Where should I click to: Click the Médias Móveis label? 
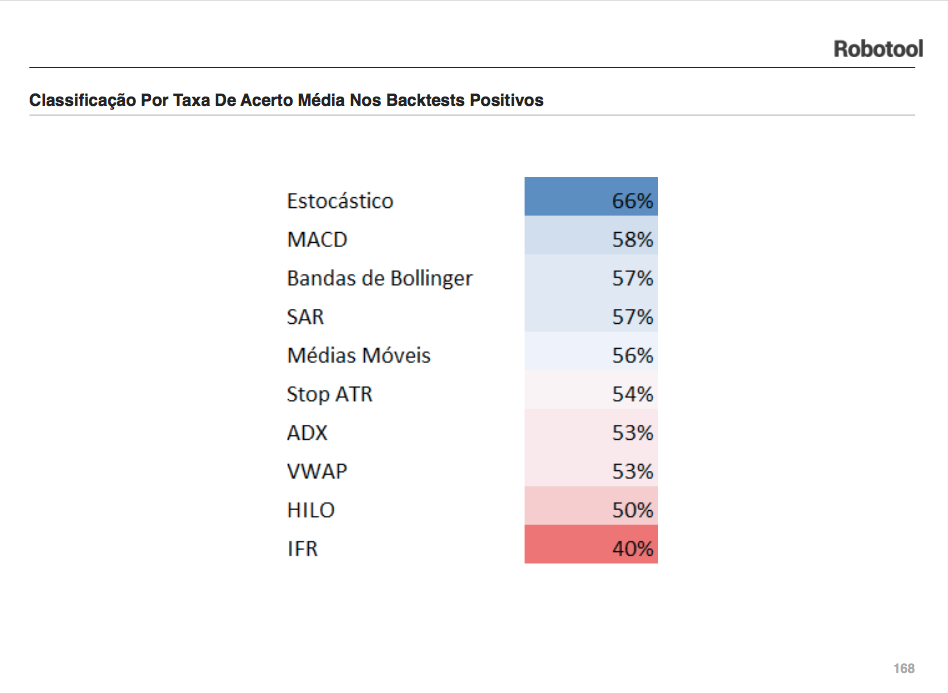point(358,356)
